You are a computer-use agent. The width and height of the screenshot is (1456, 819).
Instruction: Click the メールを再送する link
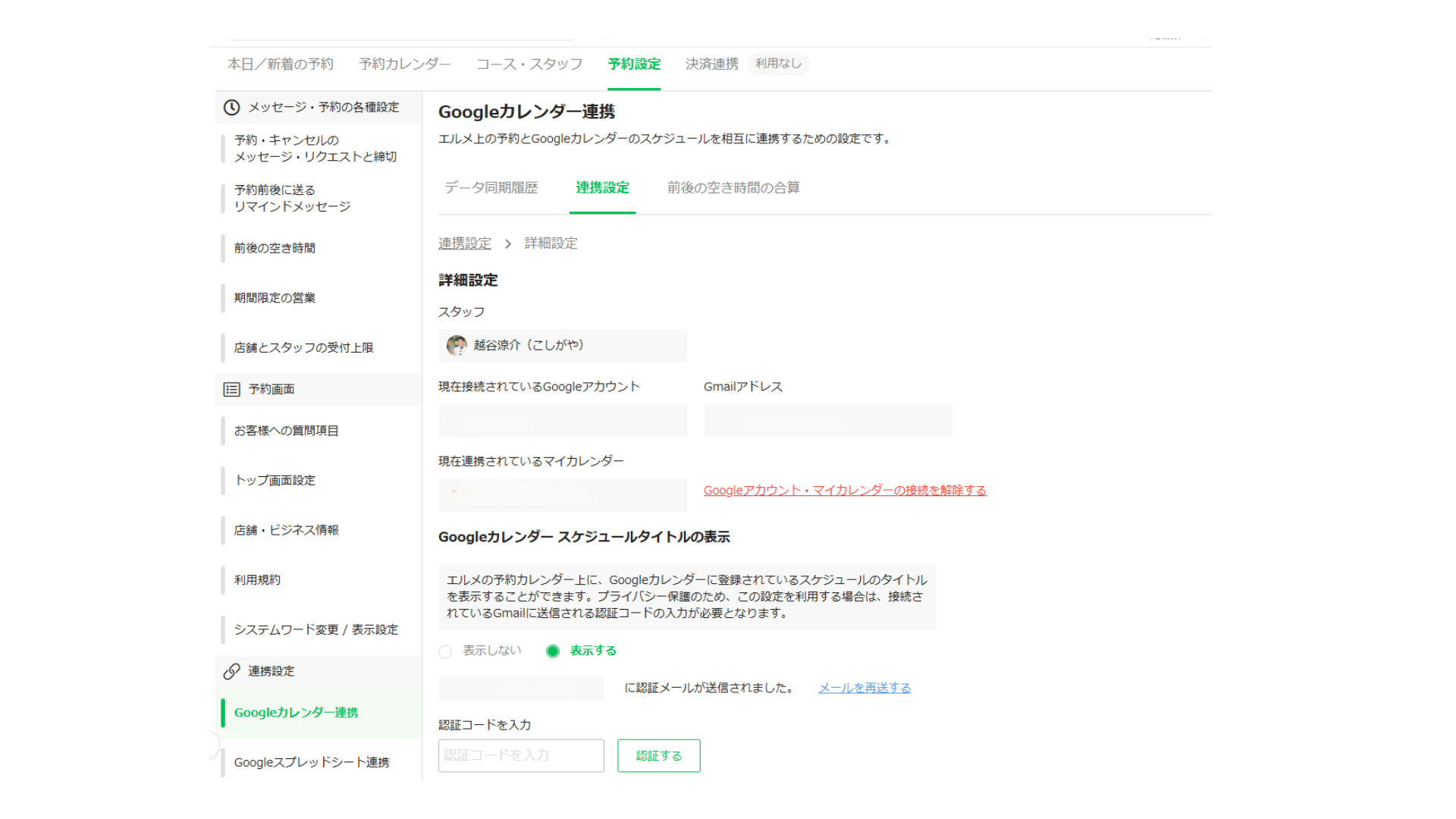[x=864, y=688]
